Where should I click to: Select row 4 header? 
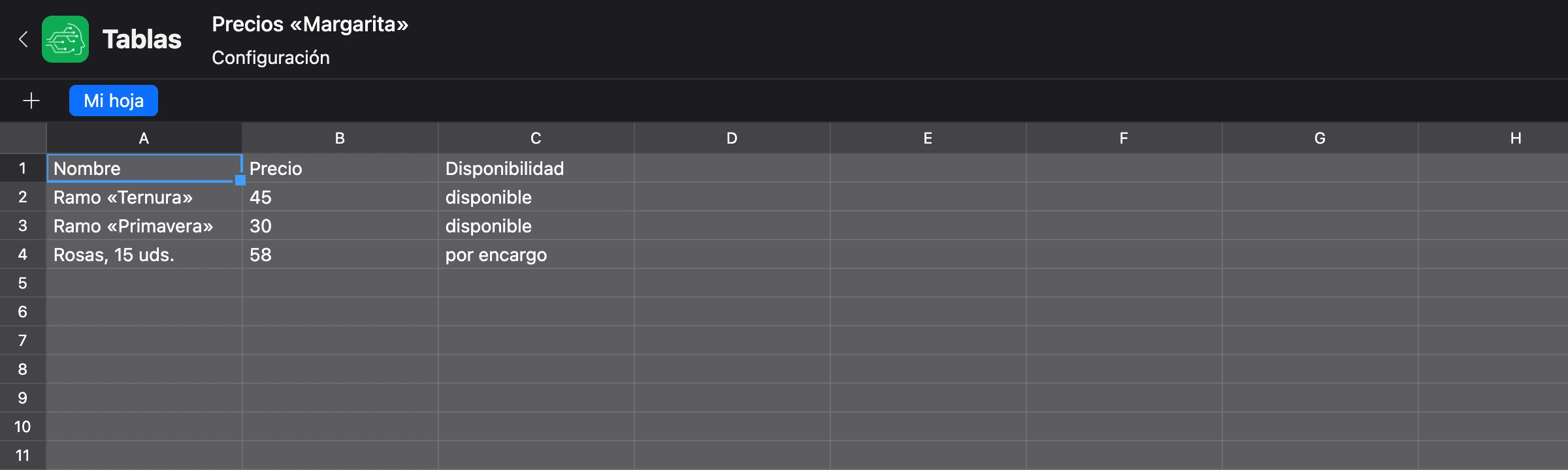23,255
